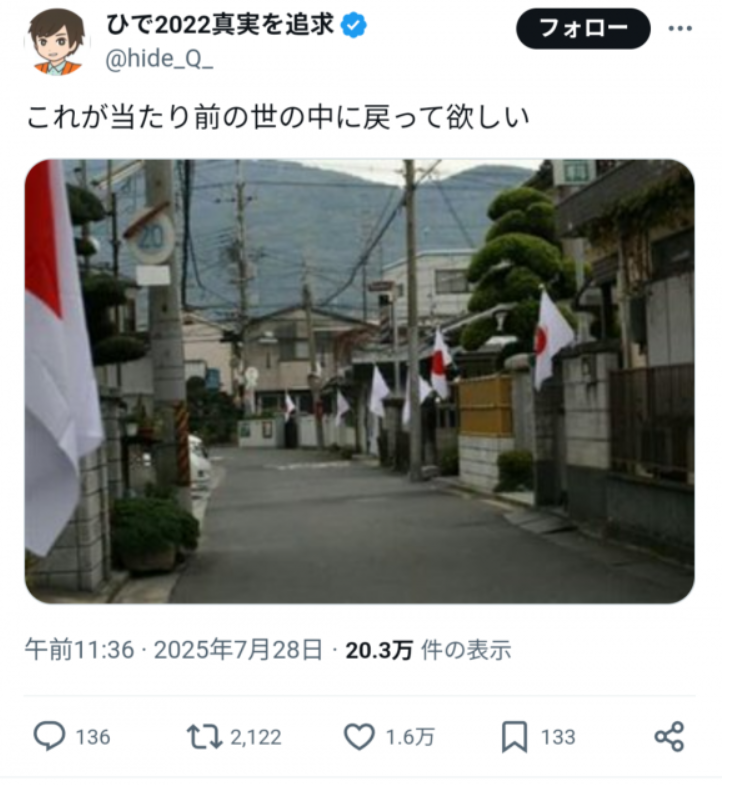Open the street flags photo

point(359,381)
